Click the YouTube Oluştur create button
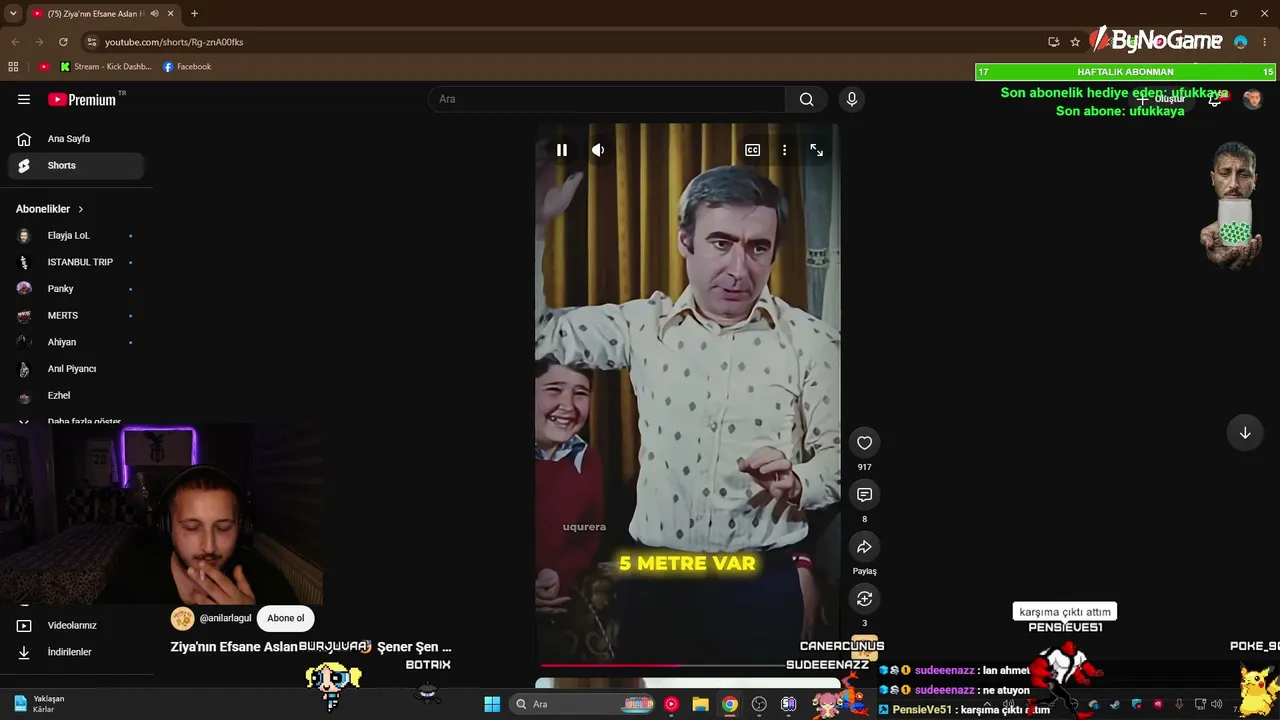The width and height of the screenshot is (1280, 720). point(1160,99)
